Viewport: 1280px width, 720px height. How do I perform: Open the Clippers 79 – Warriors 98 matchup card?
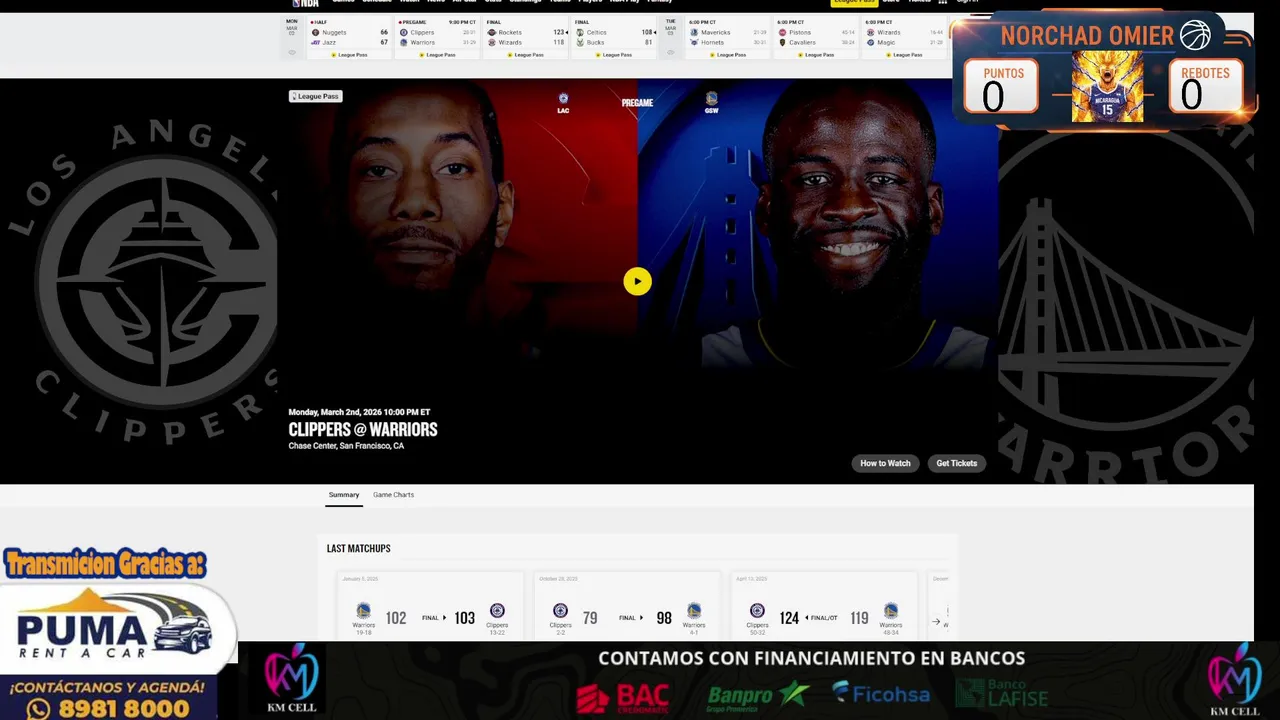pyautogui.click(x=627, y=605)
